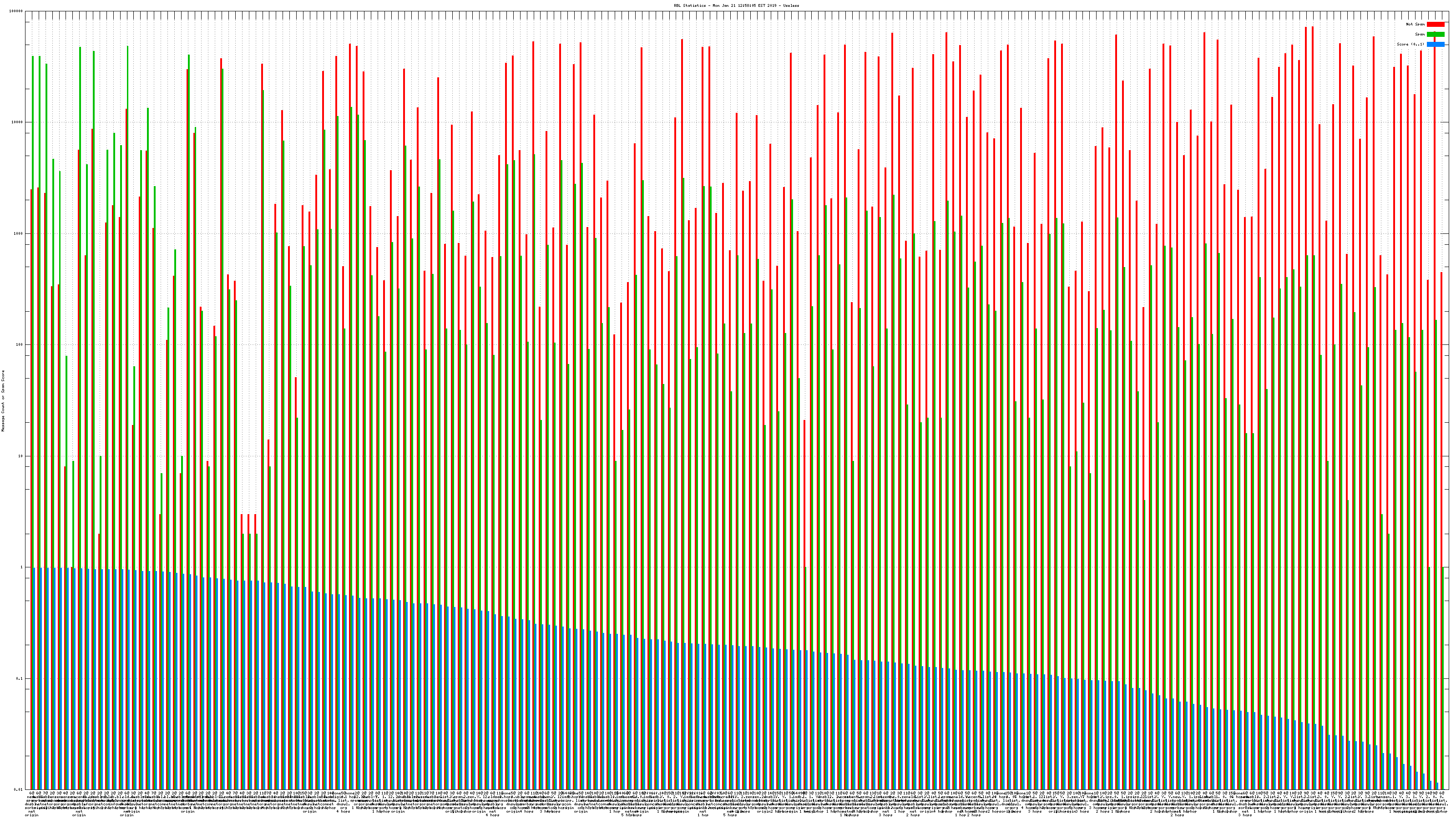The width and height of the screenshot is (1456, 819).
Task: Click the 10000 y-axis tick label
Action: (x=18, y=123)
